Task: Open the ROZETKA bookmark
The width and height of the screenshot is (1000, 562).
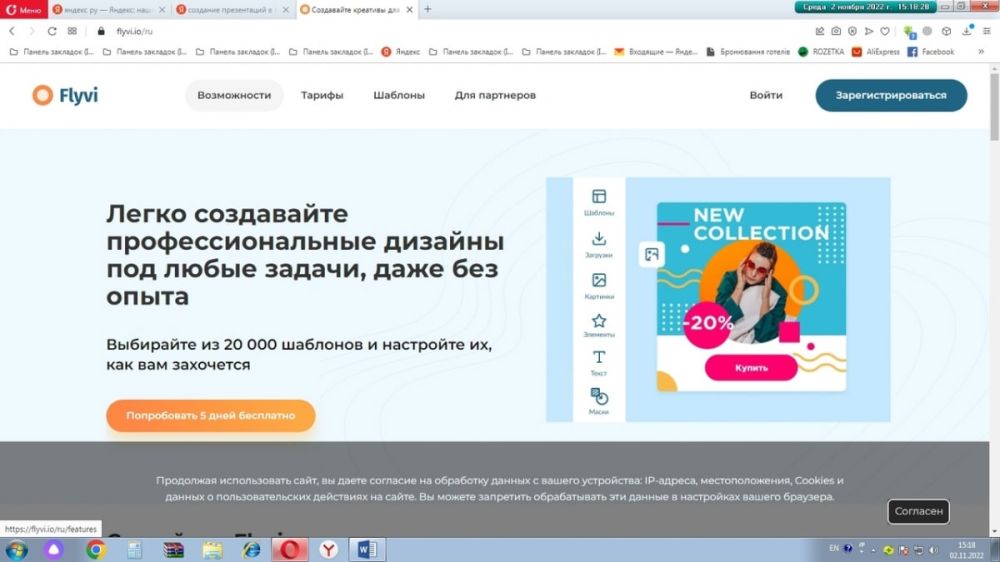Action: coord(821,52)
